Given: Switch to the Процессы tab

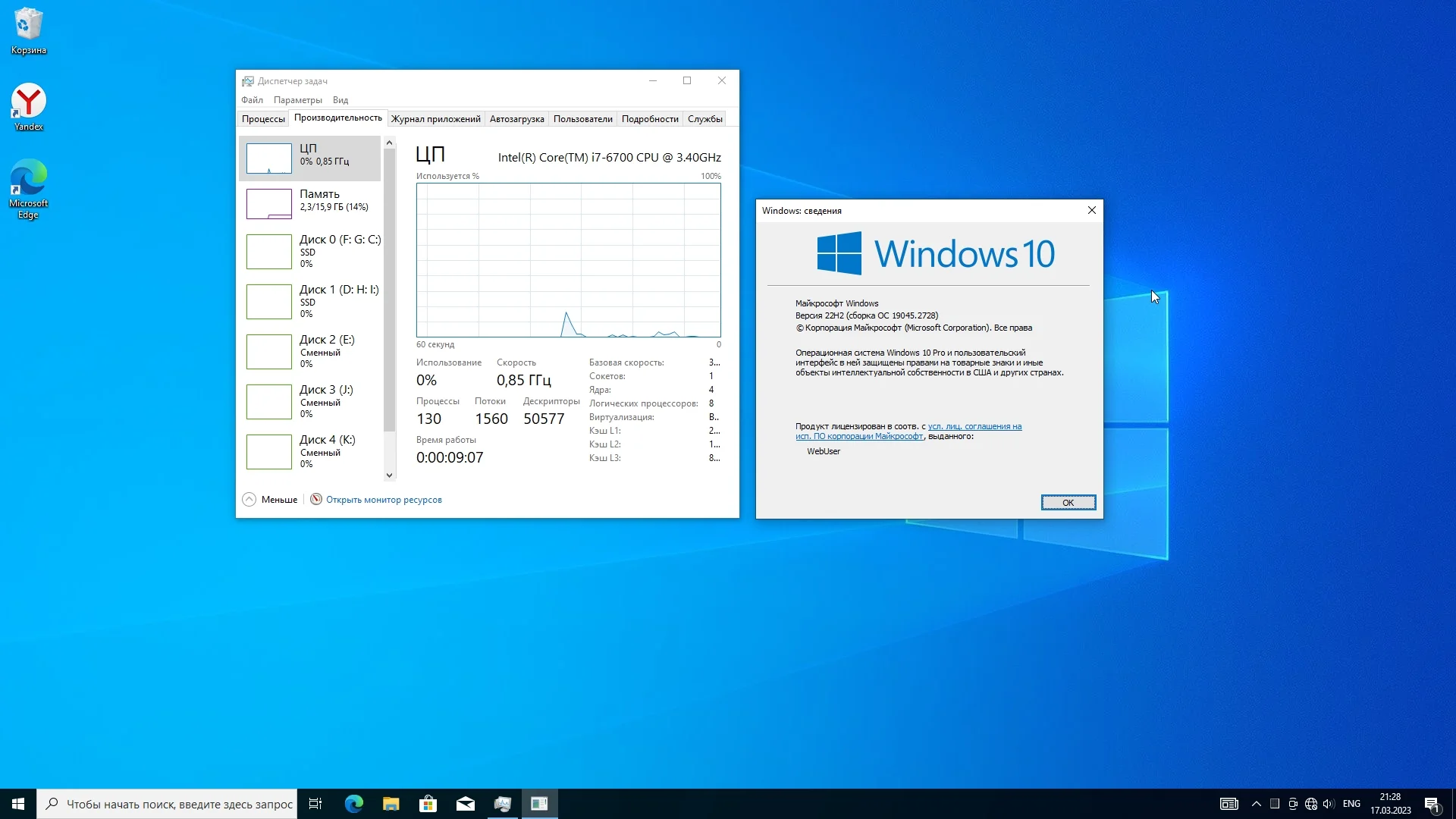Looking at the screenshot, I should [x=263, y=119].
